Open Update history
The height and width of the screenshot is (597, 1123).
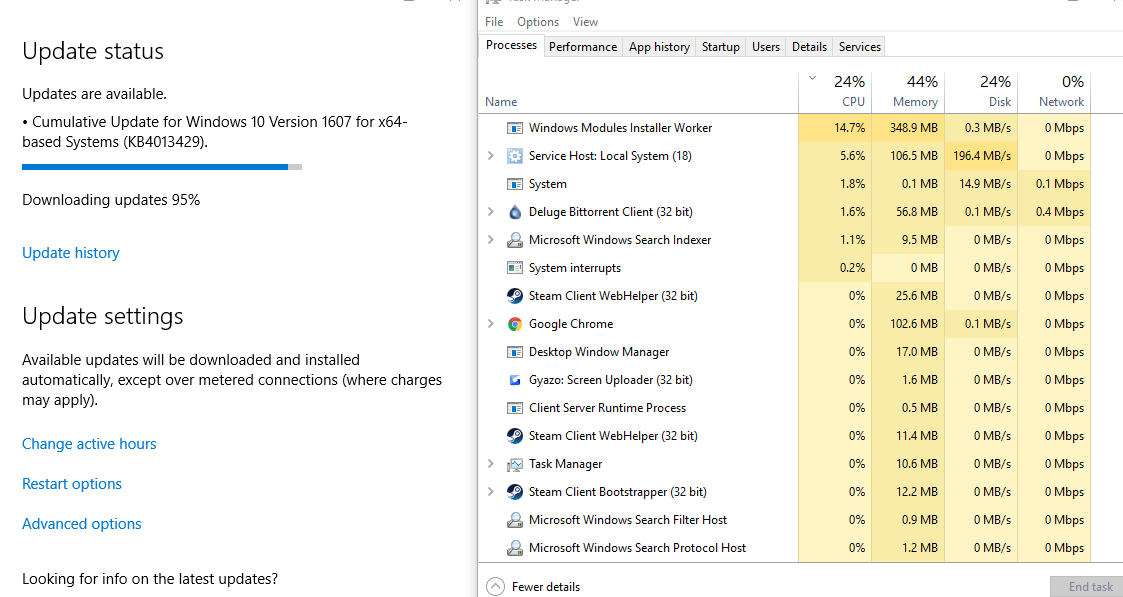pyautogui.click(x=70, y=252)
